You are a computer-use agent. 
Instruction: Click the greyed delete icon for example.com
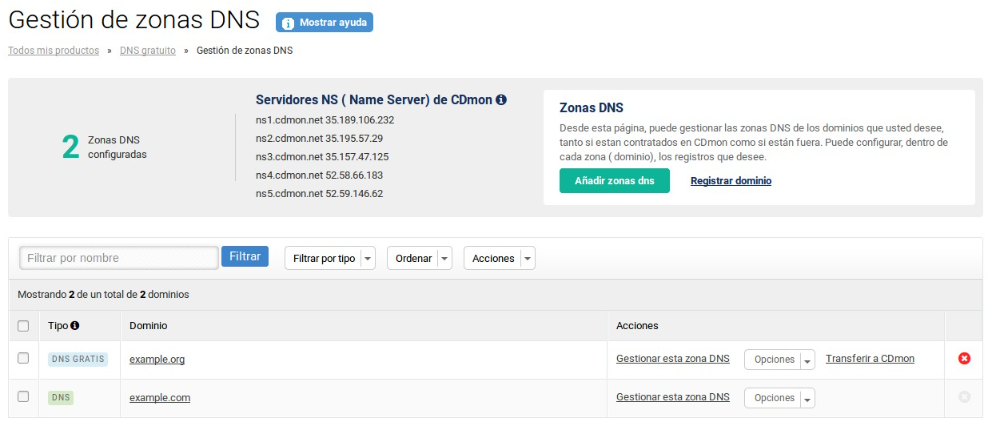(x=964, y=397)
